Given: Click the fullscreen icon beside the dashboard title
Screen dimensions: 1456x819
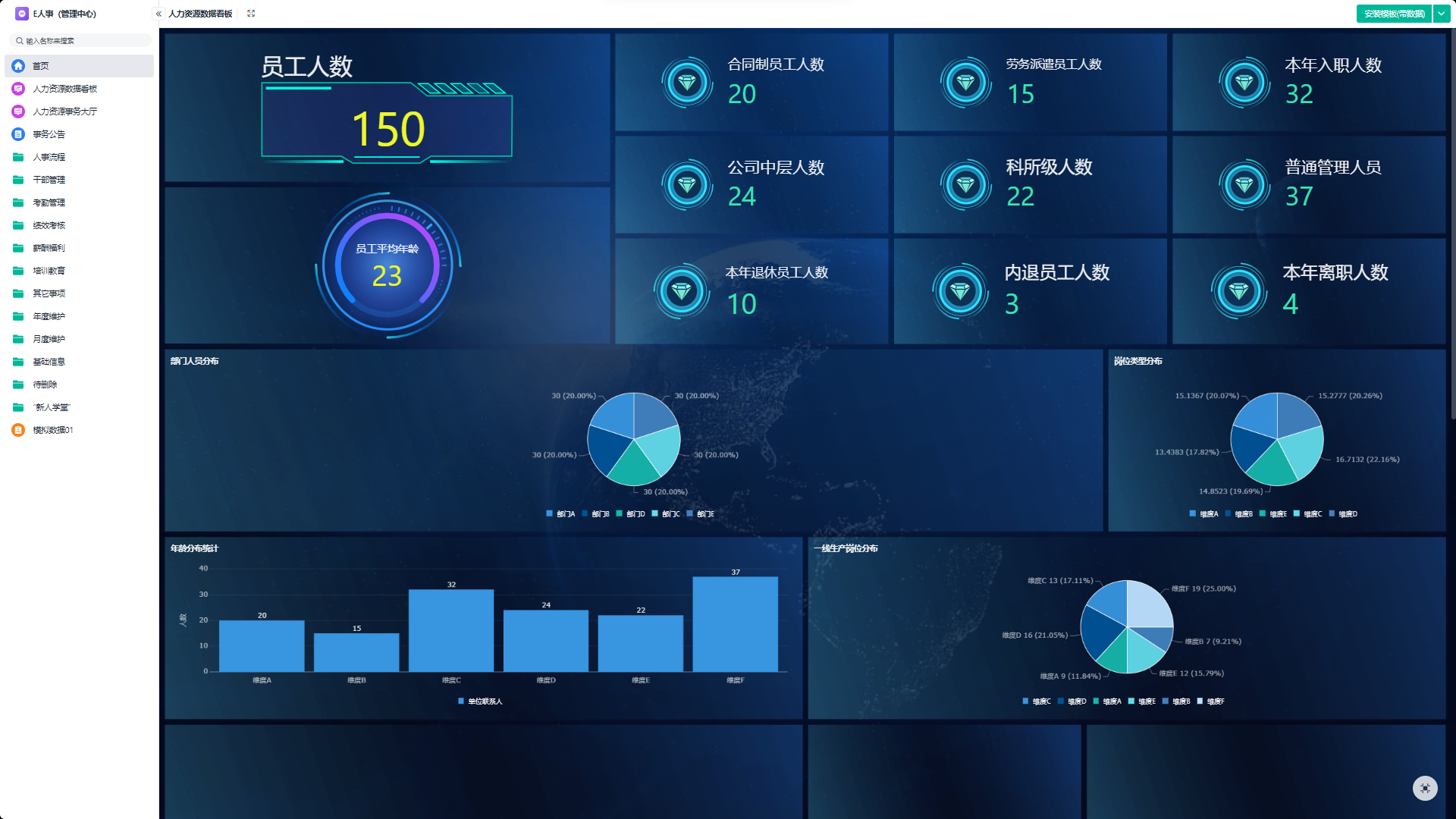Looking at the screenshot, I should point(251,14).
